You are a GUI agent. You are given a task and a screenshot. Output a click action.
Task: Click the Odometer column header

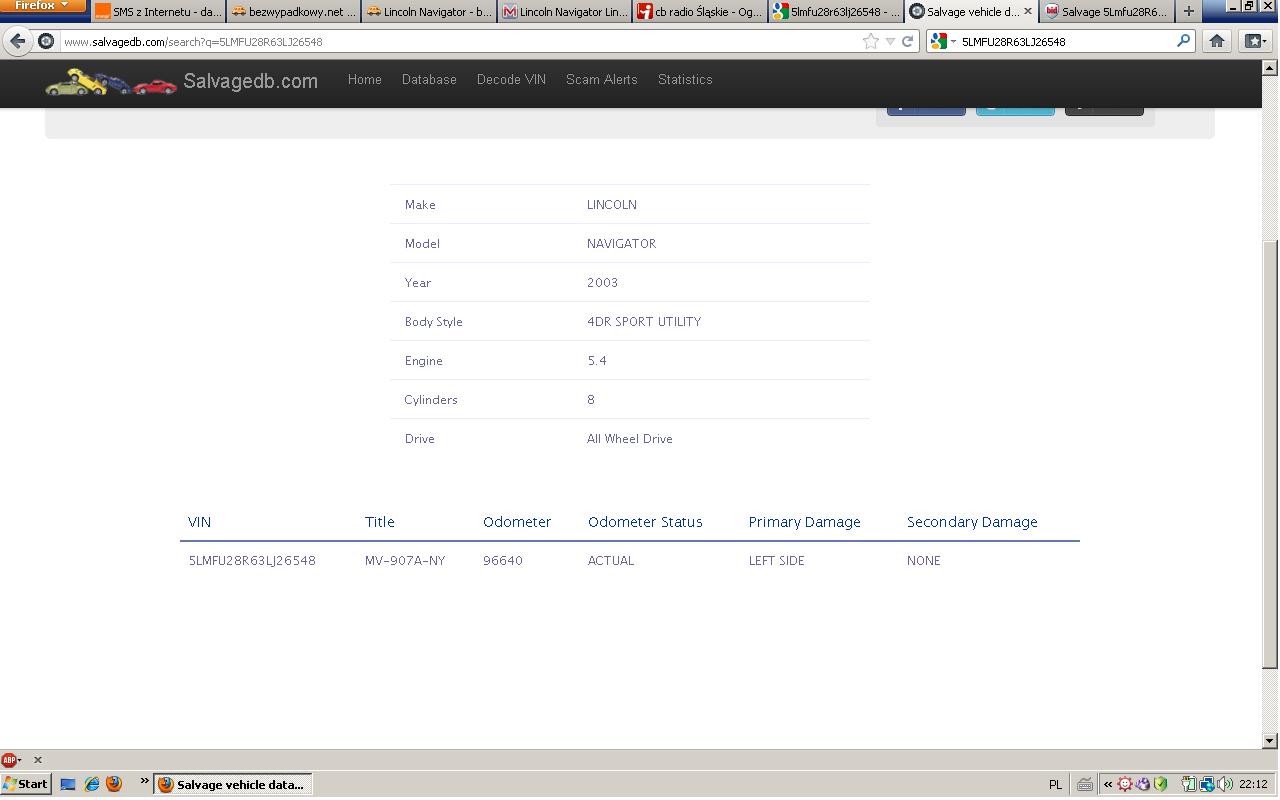point(517,522)
